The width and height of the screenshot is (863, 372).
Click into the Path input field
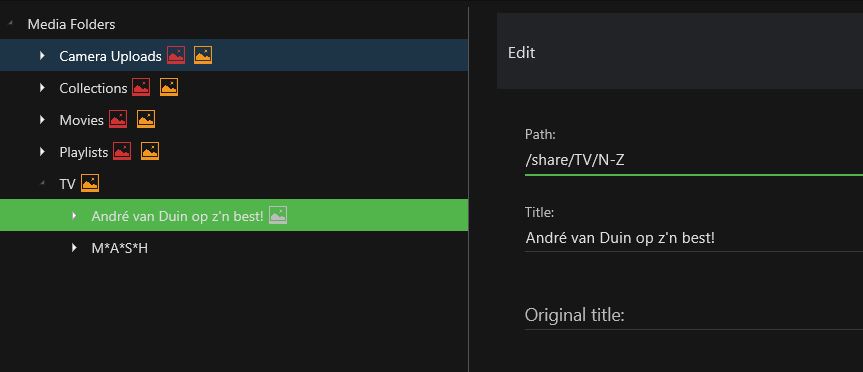tap(693, 161)
